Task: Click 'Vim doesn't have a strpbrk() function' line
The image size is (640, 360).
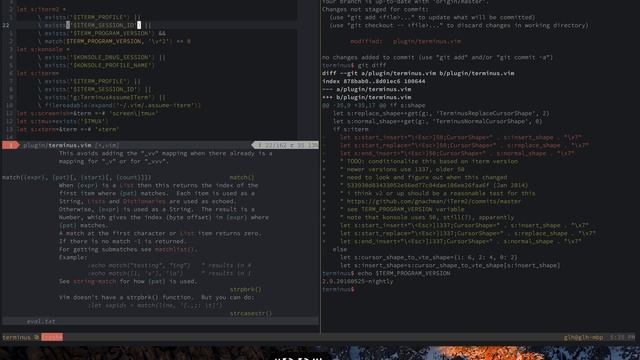Action: coord(156,298)
